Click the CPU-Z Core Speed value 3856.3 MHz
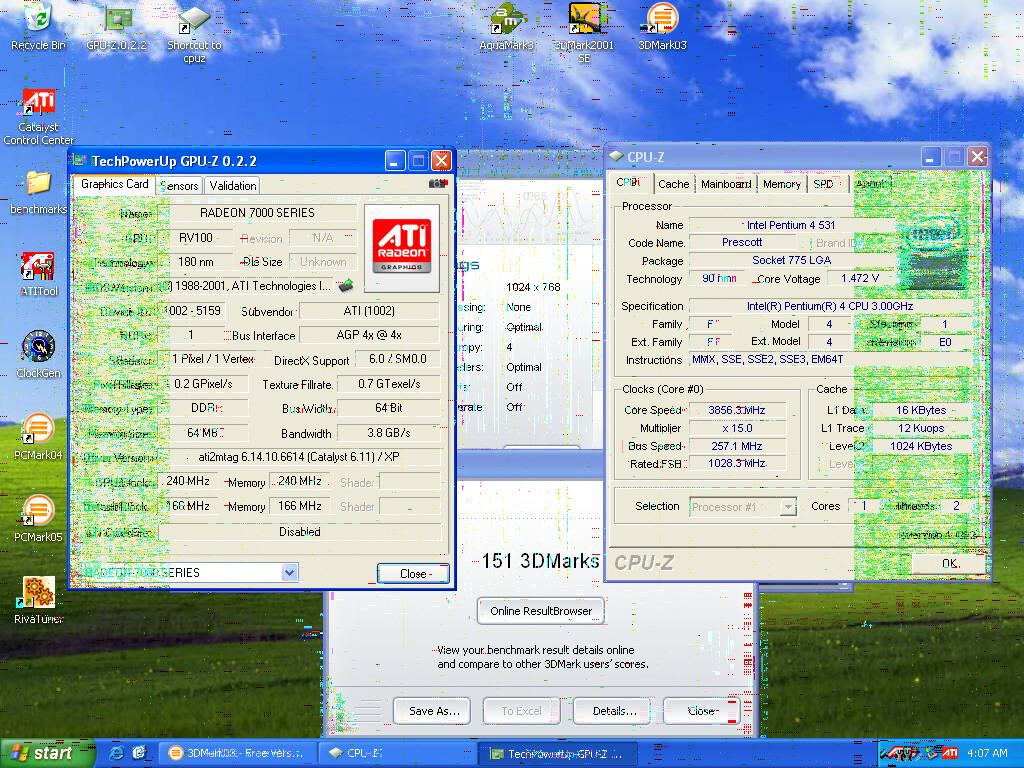 (737, 410)
